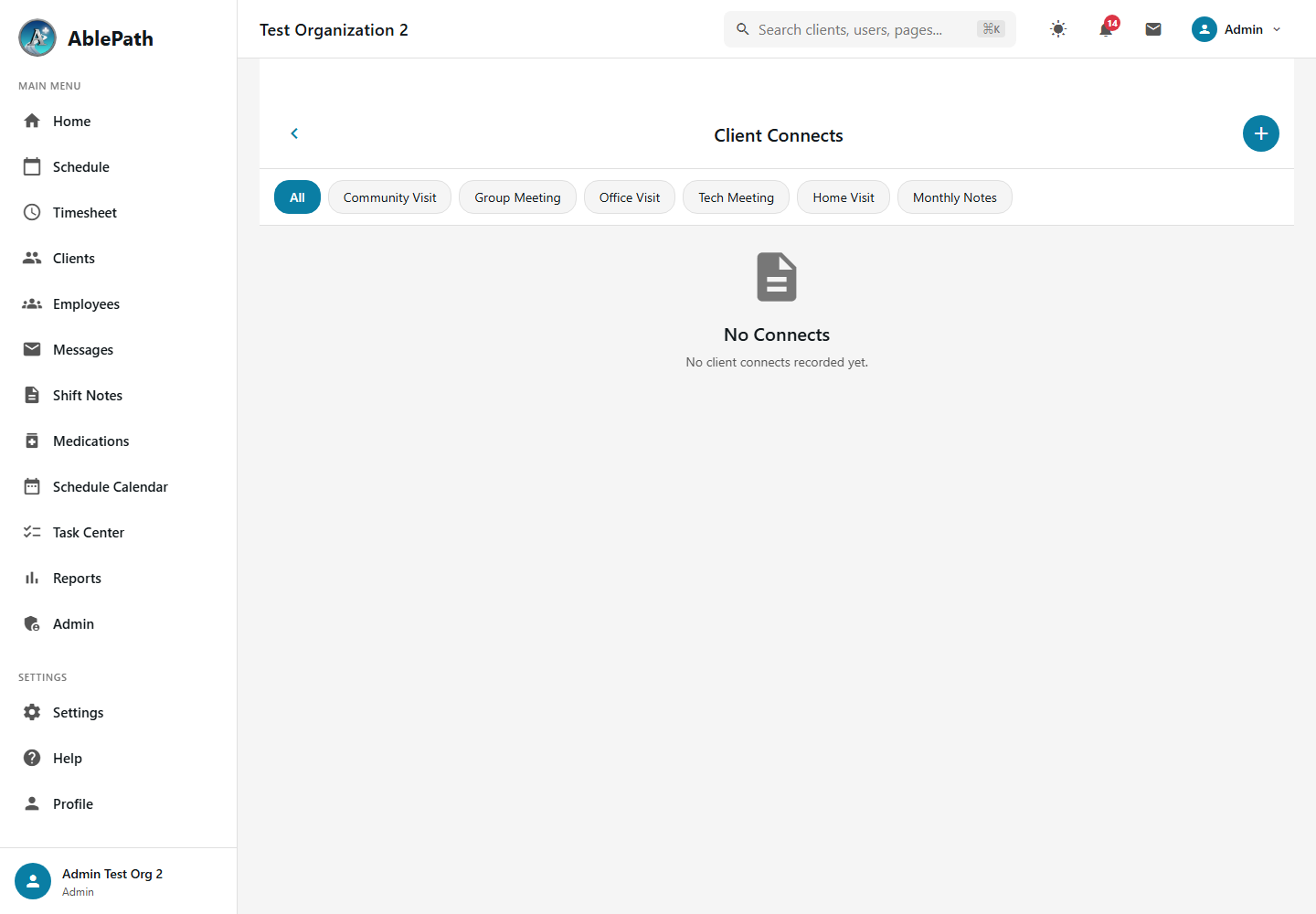Viewport: 1316px width, 914px height.
Task: Expand the Admin user dropdown
Action: click(1236, 29)
